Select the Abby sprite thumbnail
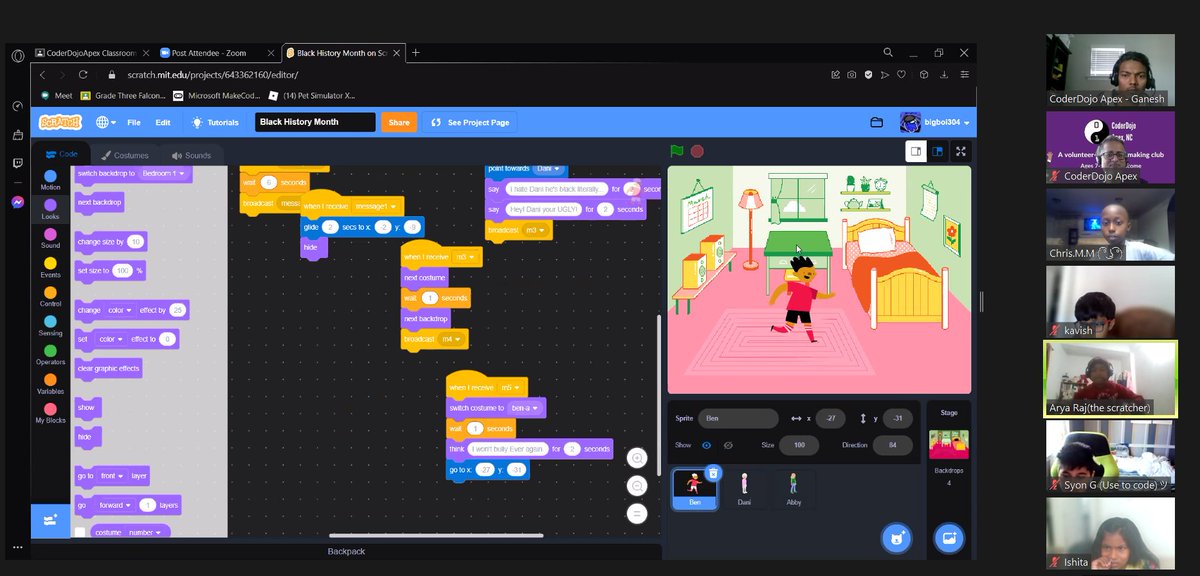This screenshot has height=576, width=1200. tap(794, 489)
